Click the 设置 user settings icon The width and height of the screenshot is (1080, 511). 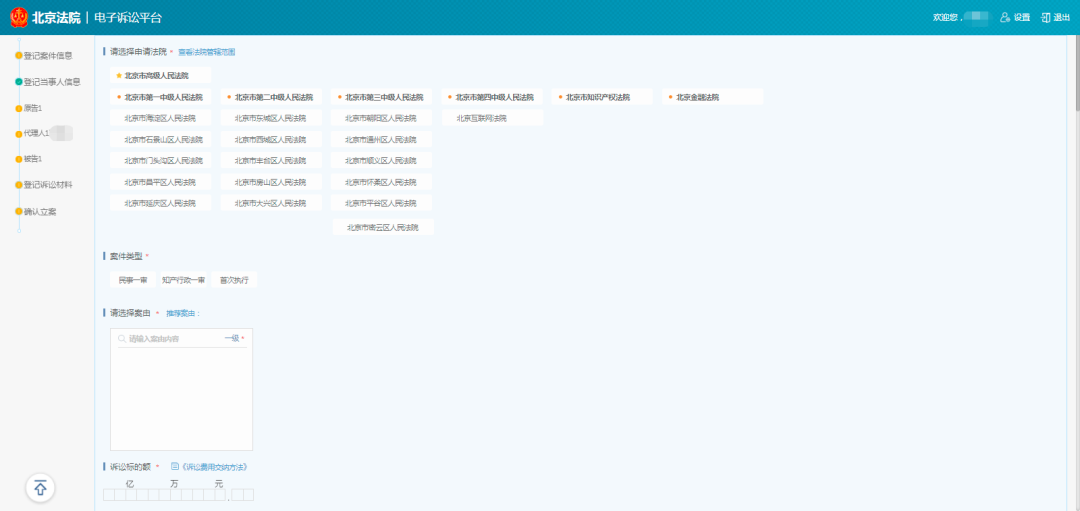tap(1005, 18)
